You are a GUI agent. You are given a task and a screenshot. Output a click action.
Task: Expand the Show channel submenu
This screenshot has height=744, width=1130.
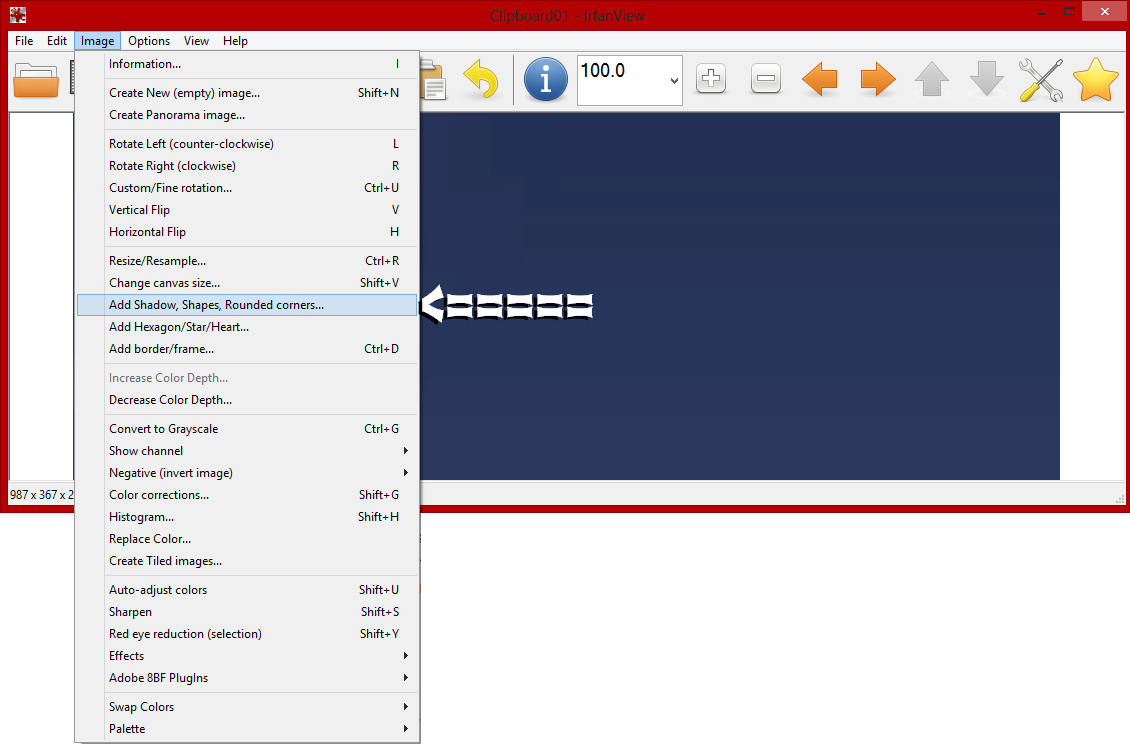[x=247, y=451]
